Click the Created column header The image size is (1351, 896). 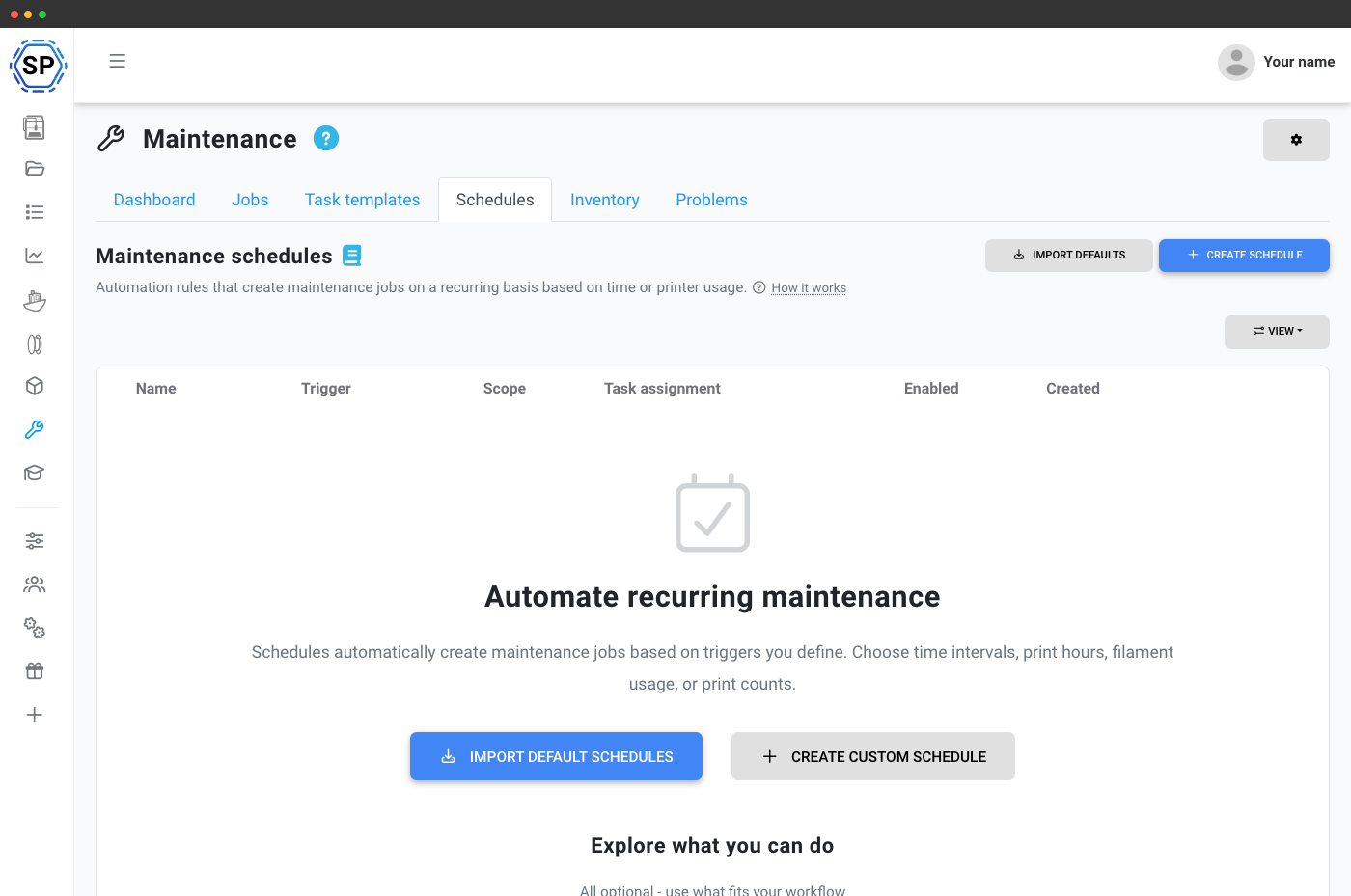point(1073,388)
